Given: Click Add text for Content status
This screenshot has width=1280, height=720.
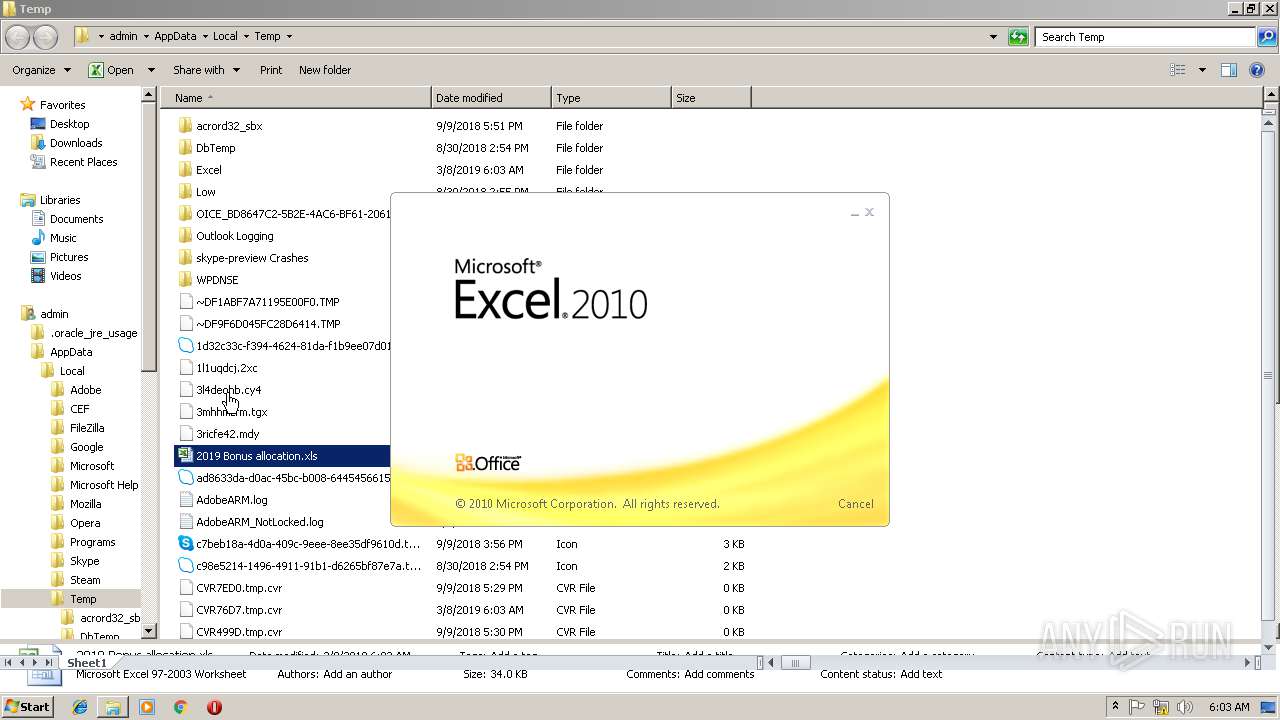Looking at the screenshot, I should 921,674.
